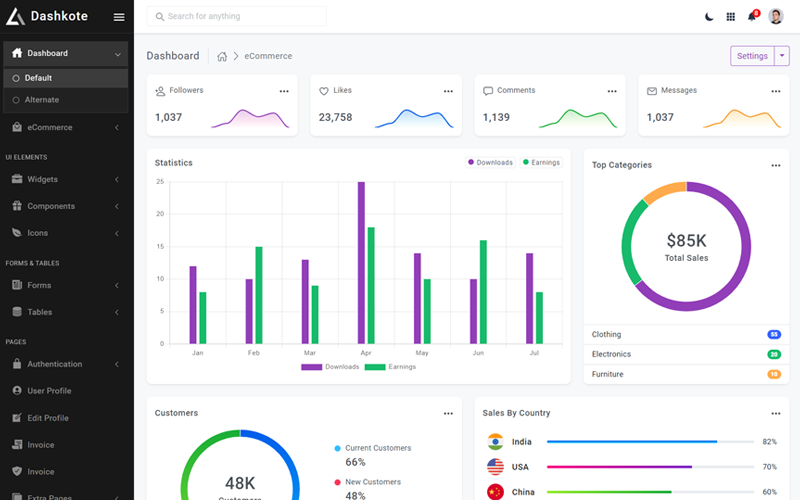800x500 pixels.
Task: Expand the Widgets sidebar menu
Action: [66, 180]
